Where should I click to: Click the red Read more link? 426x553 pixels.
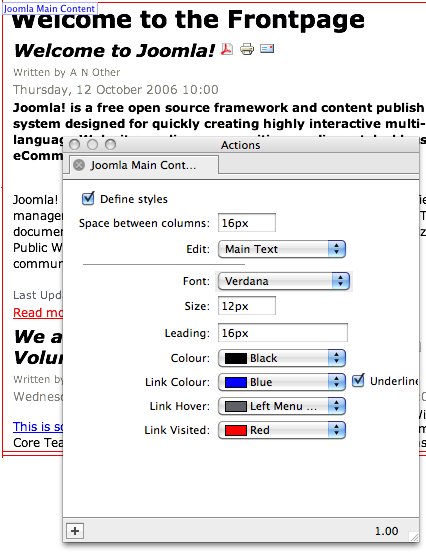(38, 312)
